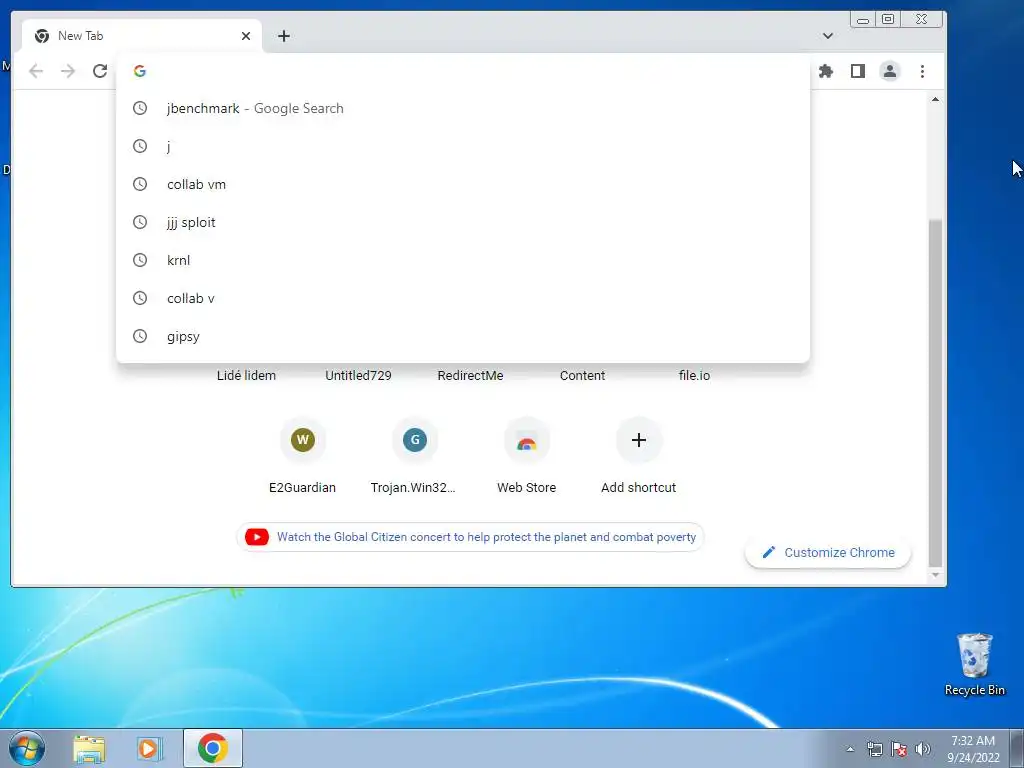Open the Trojan.Win32 shortcut icon
The width and height of the screenshot is (1024, 768).
pos(415,440)
